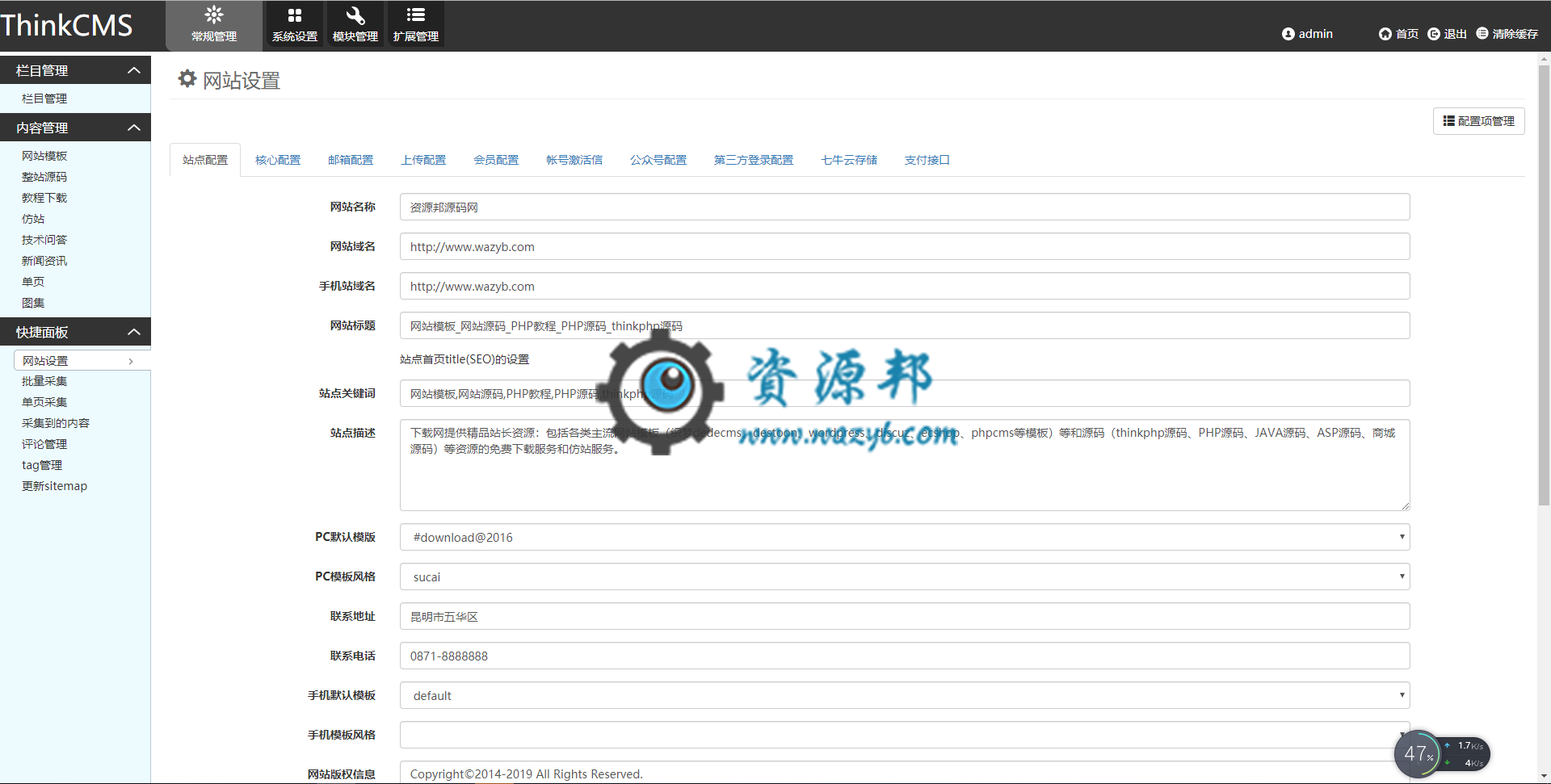Switch to 第三方登录配置 tab
1551x784 pixels.
click(754, 160)
